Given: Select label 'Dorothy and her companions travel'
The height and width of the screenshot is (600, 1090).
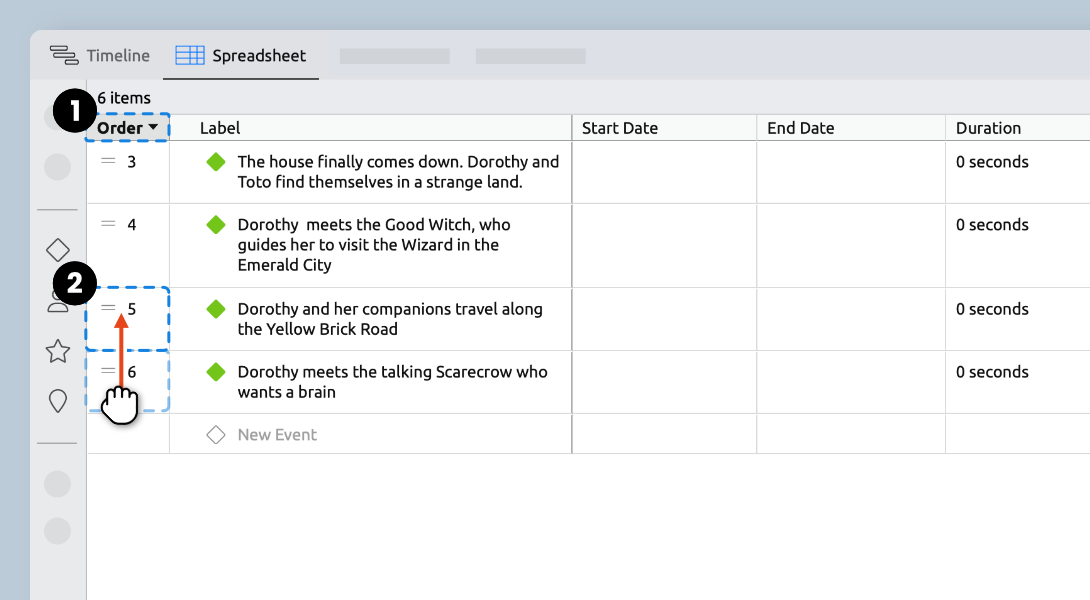Looking at the screenshot, I should pyautogui.click(x=390, y=319).
